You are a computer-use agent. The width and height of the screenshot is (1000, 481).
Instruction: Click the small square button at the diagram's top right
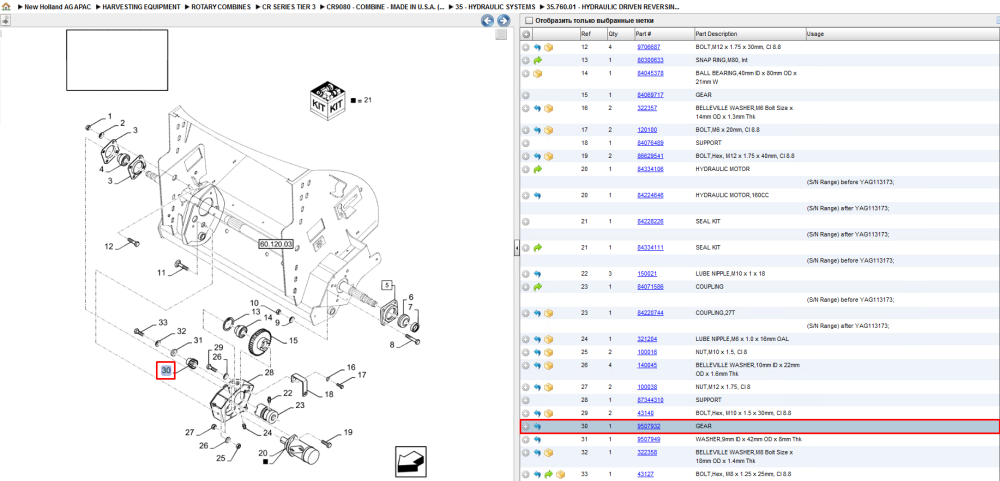pyautogui.click(x=501, y=34)
